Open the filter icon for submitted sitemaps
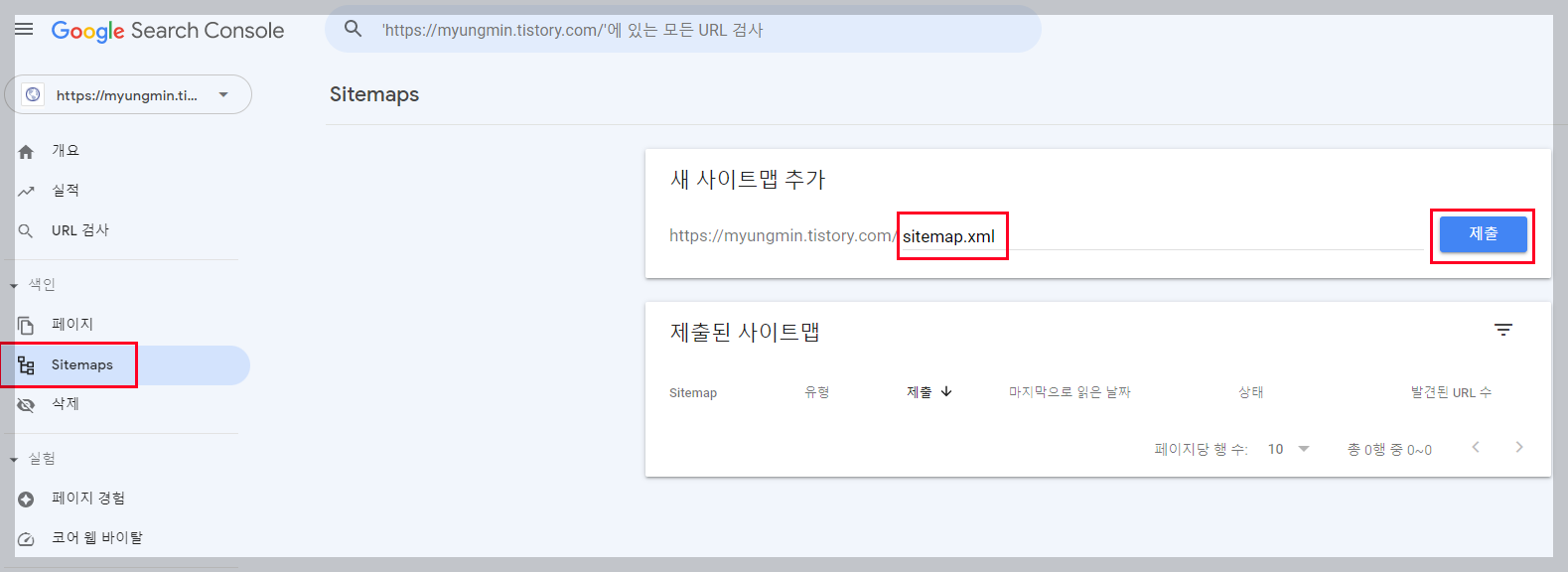This screenshot has height=572, width=1568. pos(1503,331)
